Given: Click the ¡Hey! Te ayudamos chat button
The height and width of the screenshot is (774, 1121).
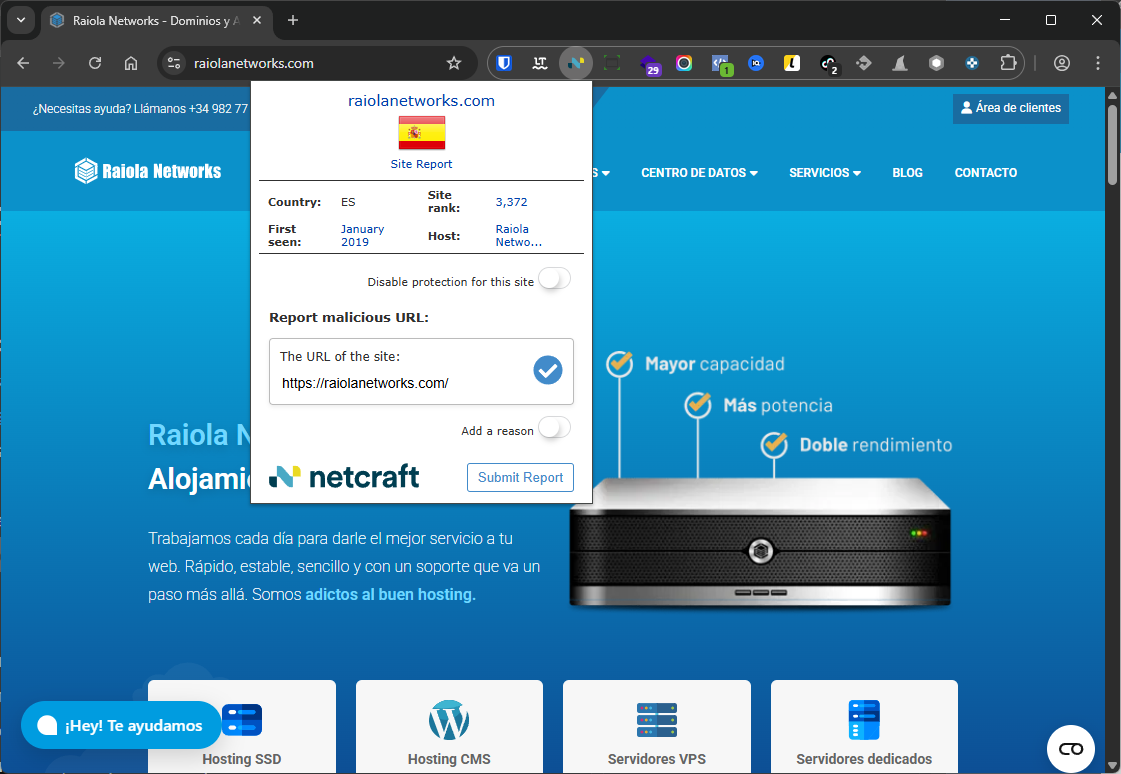Looking at the screenshot, I should [121, 725].
